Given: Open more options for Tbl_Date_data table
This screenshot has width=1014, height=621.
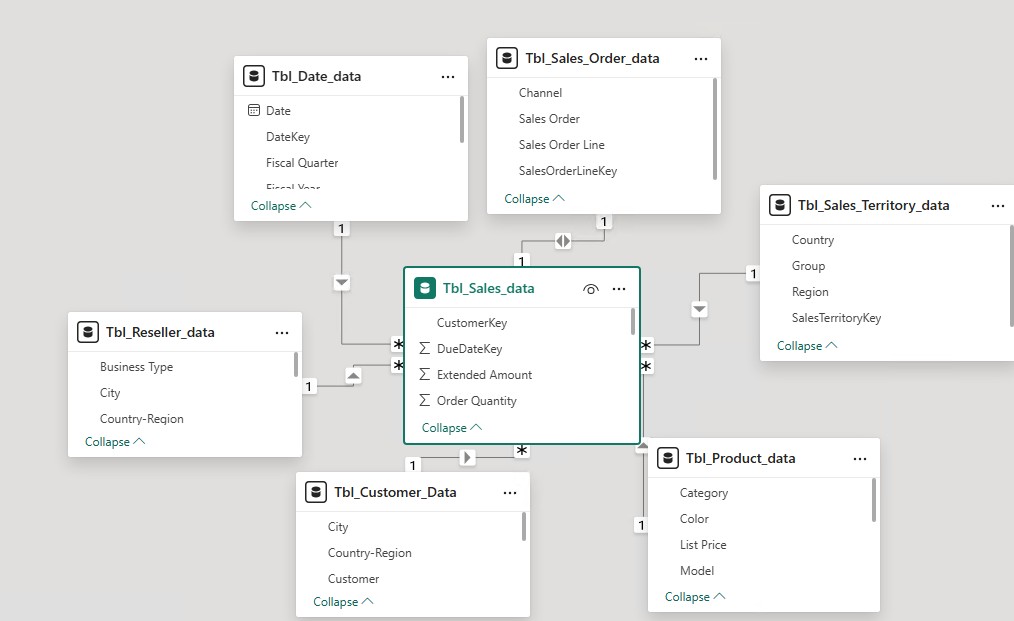Looking at the screenshot, I should pyautogui.click(x=448, y=76).
